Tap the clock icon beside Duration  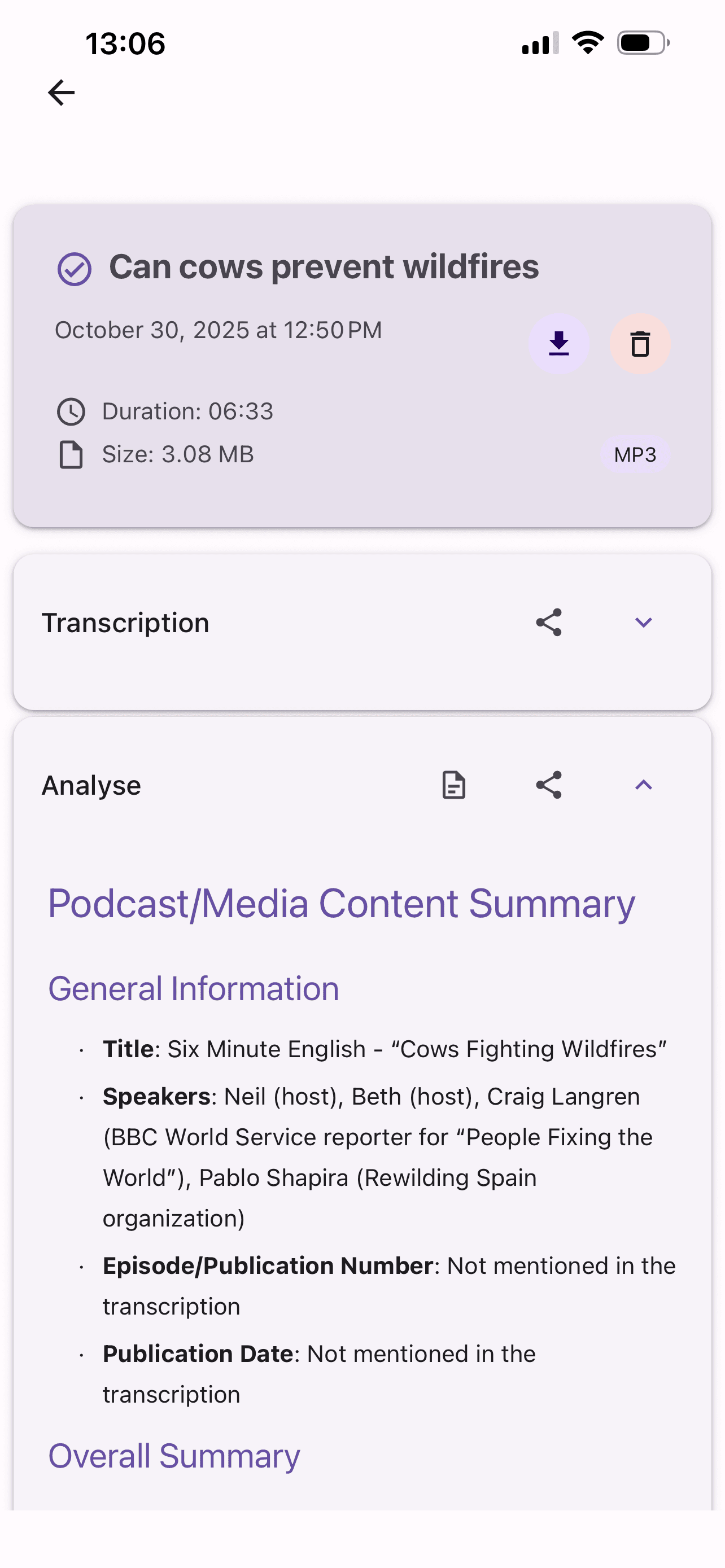tap(71, 411)
